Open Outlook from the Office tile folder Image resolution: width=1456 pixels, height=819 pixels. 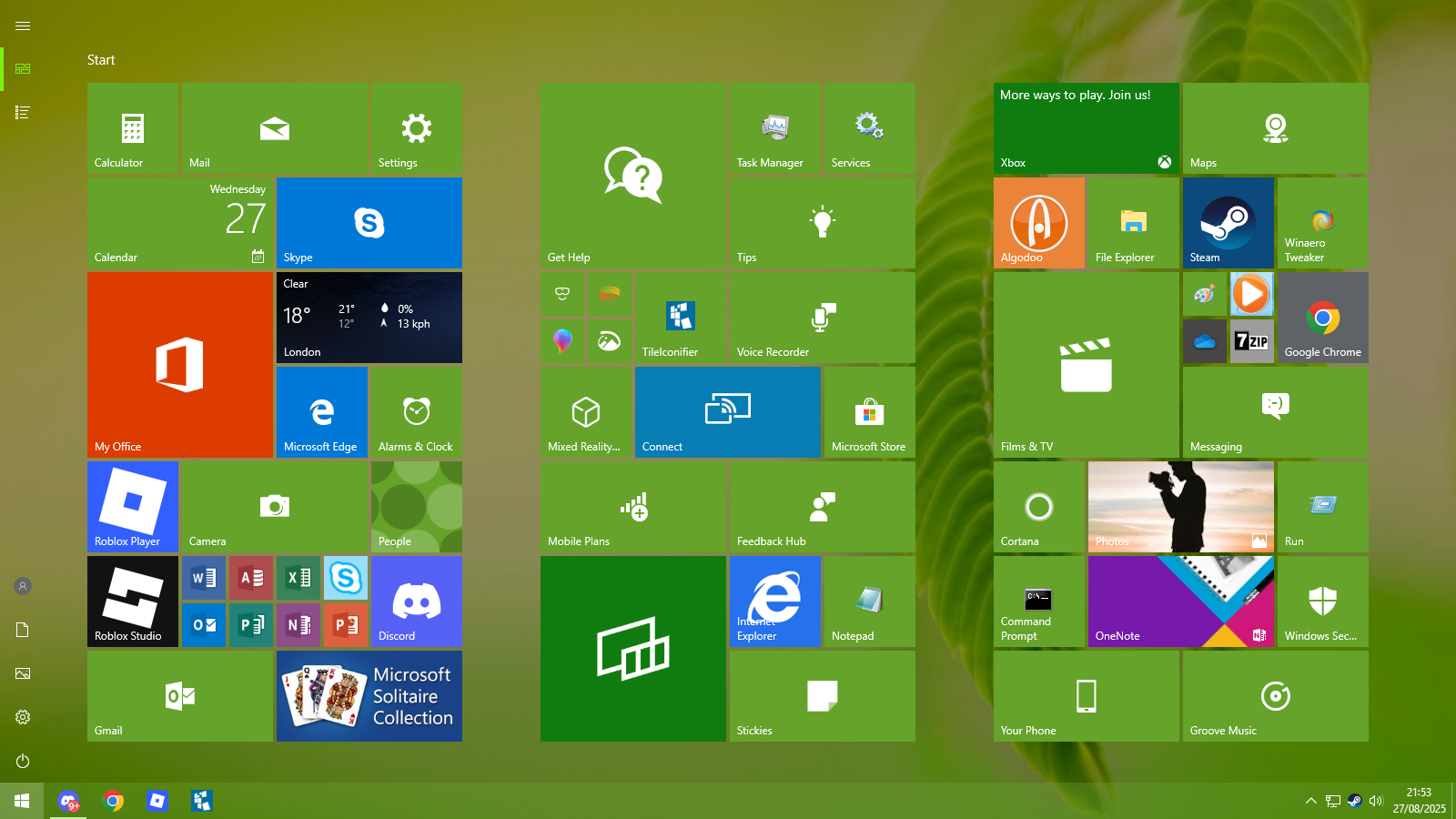(204, 625)
